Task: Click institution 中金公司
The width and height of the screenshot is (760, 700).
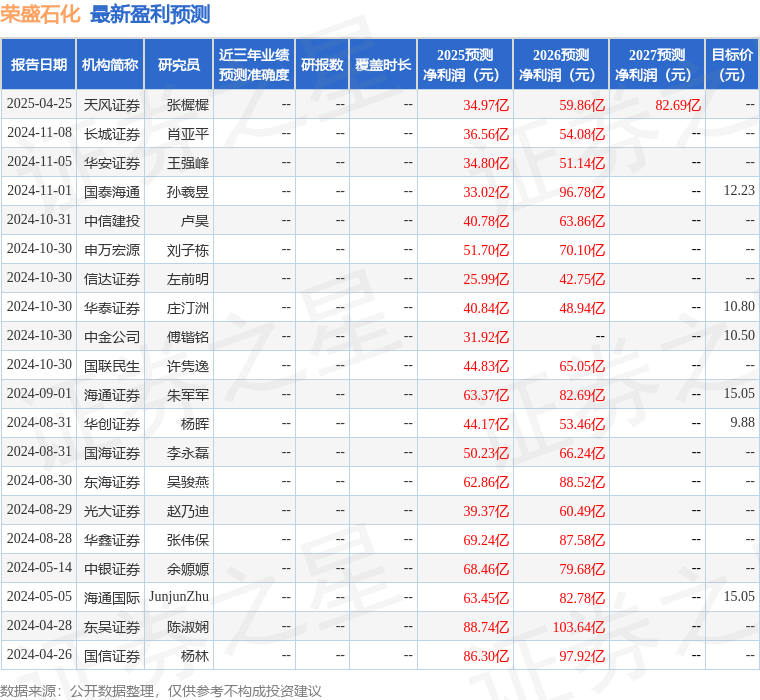Action: pyautogui.click(x=112, y=337)
